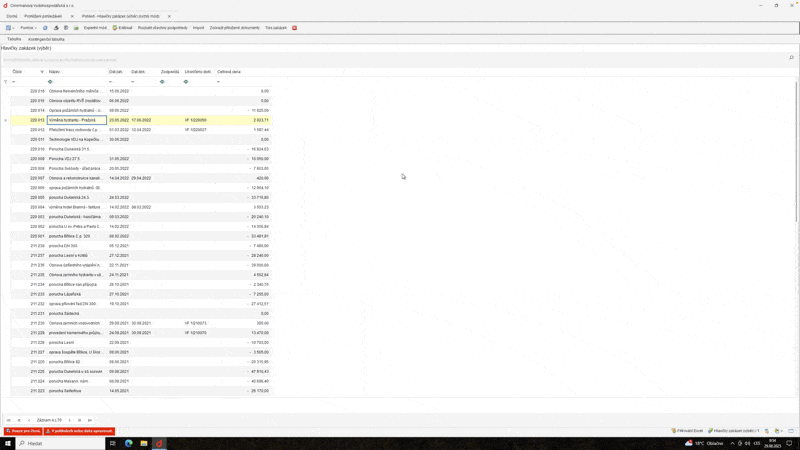Go to the first record navigation button
Image resolution: width=800 pixels, height=450 pixels.
click(x=9, y=420)
